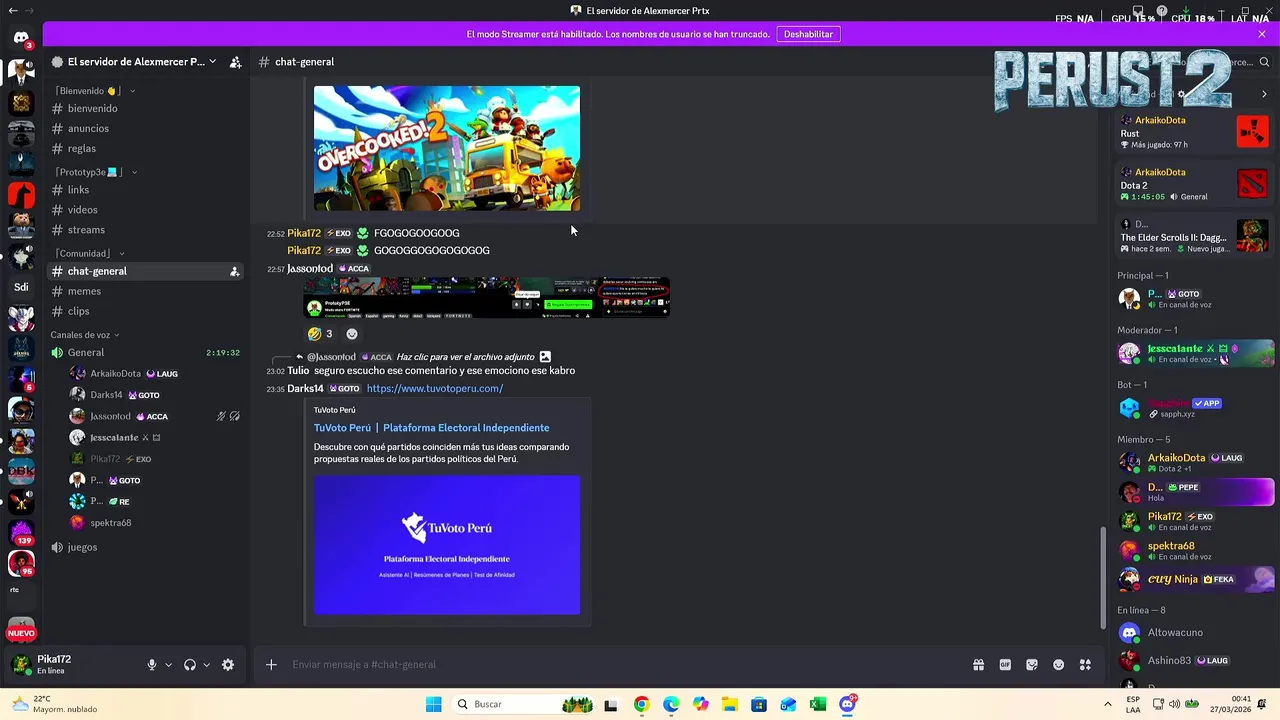Viewport: 1280px width, 720px height.
Task: Select the reglas channel
Action: [145, 149]
